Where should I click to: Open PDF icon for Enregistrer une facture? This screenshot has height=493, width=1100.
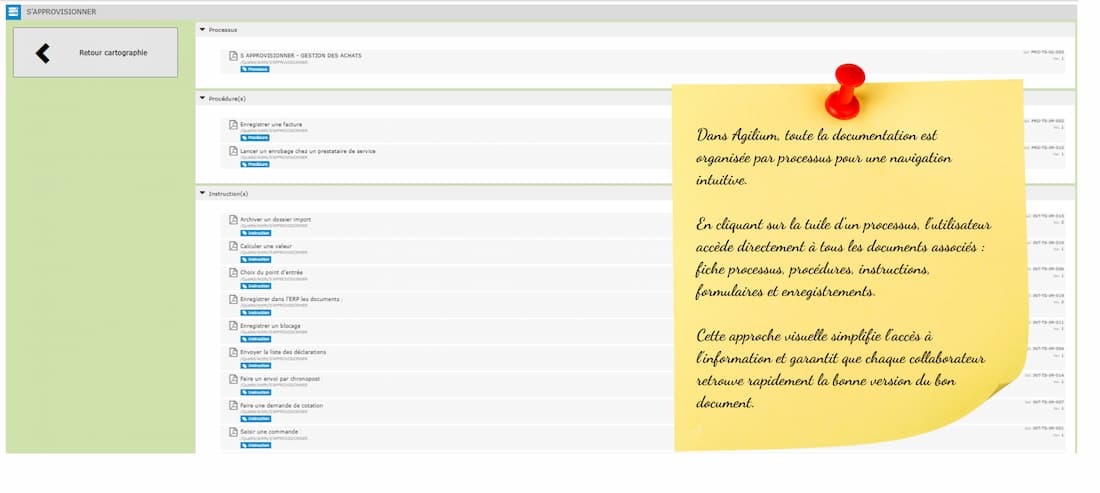tap(233, 125)
